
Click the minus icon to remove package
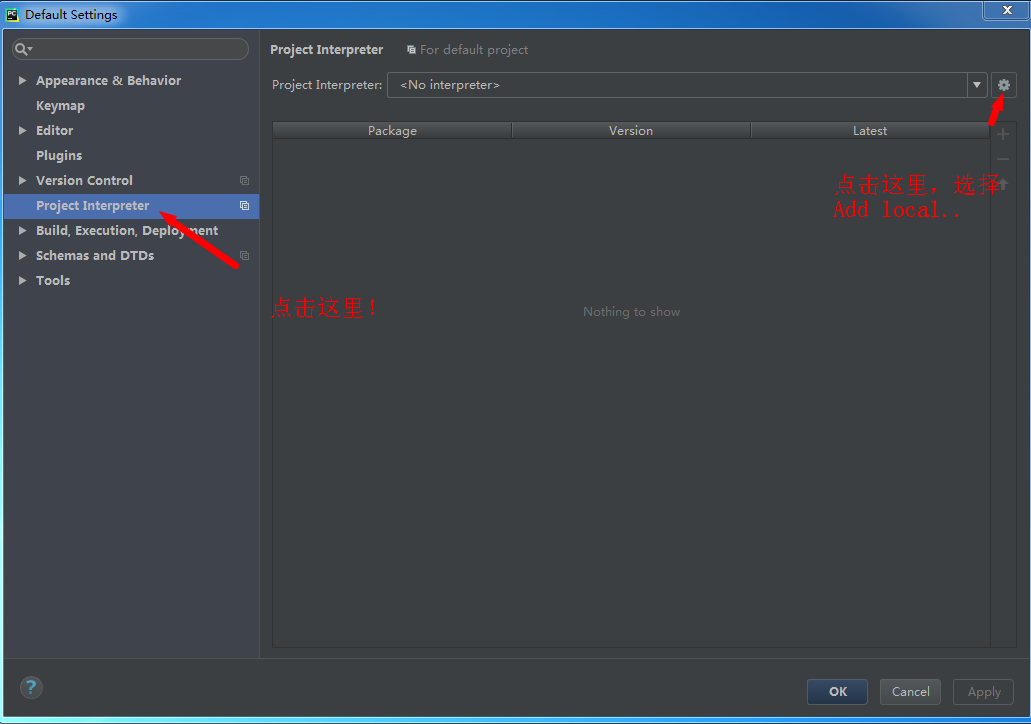(x=1003, y=160)
